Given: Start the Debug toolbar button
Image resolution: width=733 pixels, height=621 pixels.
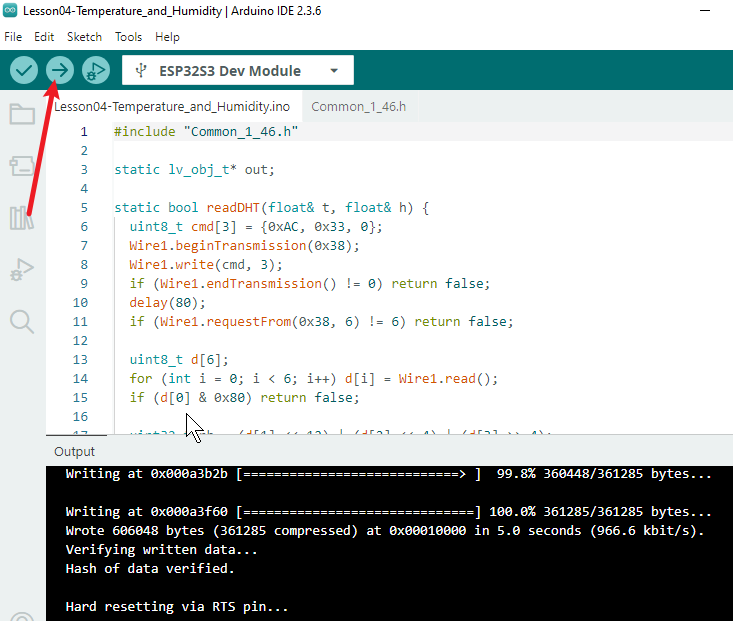Looking at the screenshot, I should pos(96,71).
